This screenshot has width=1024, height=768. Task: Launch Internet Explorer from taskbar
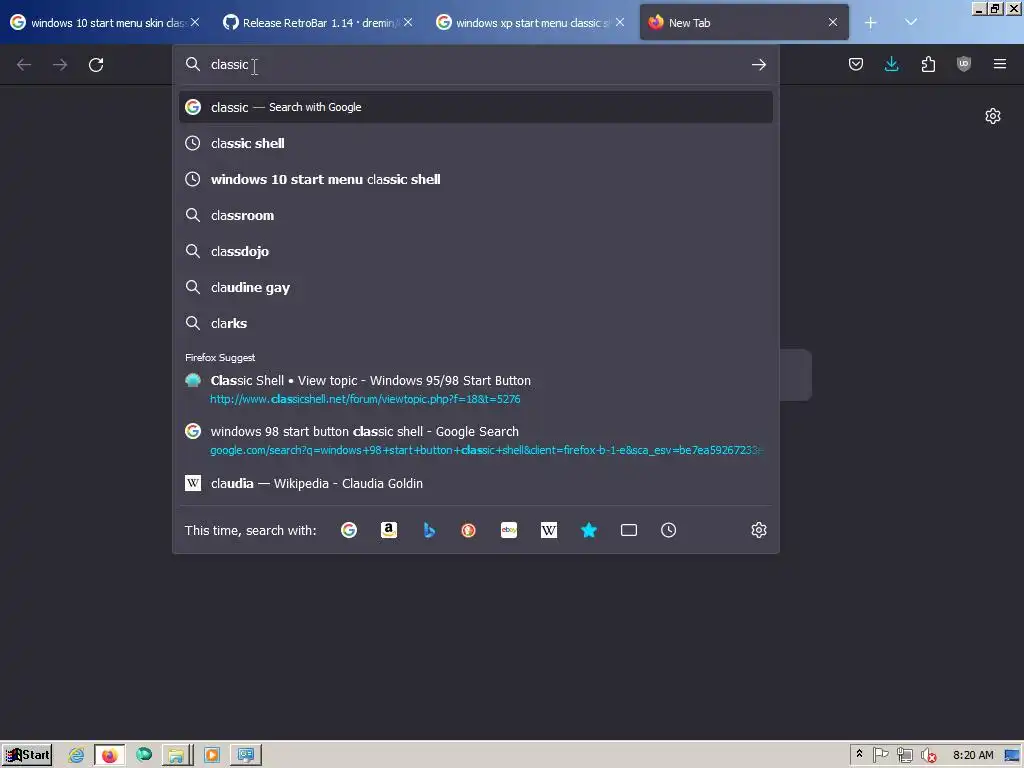[76, 756]
